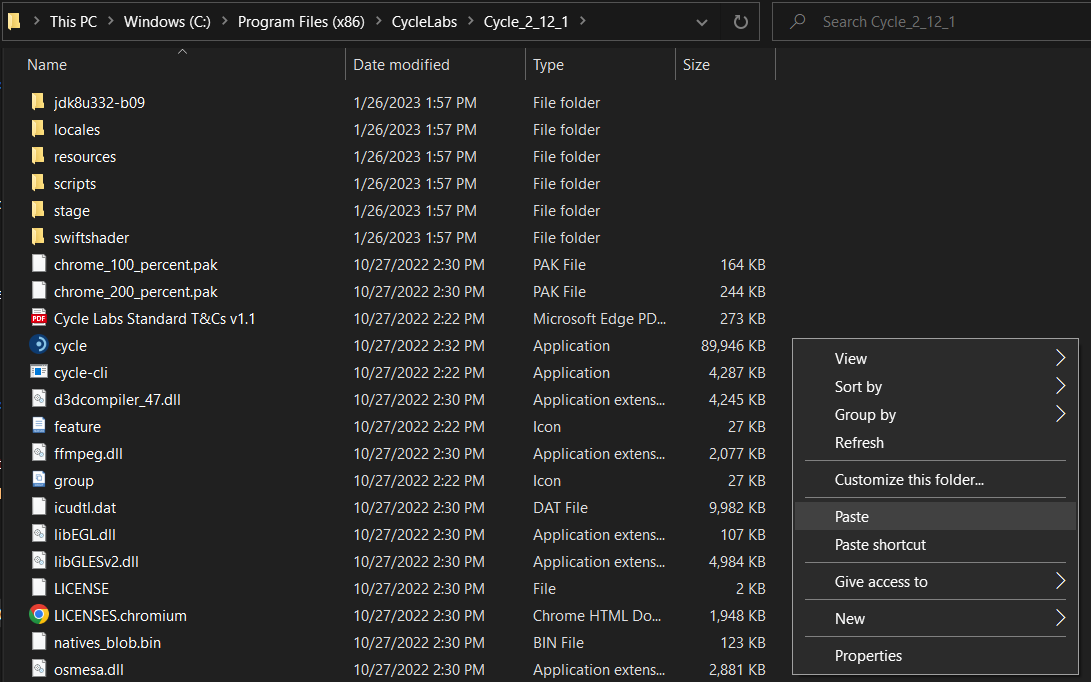The width and height of the screenshot is (1091, 682).
Task: Sort by Size column header
Action: (696, 65)
